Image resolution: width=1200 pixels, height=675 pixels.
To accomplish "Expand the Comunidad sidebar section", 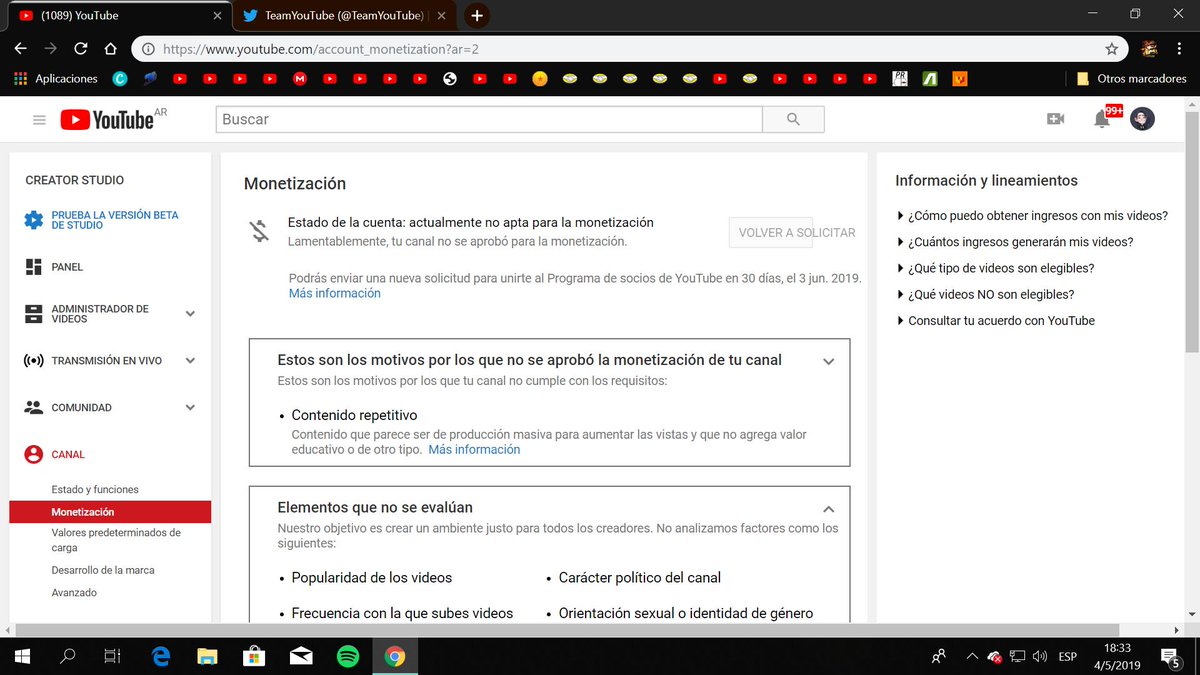I will (x=190, y=408).
